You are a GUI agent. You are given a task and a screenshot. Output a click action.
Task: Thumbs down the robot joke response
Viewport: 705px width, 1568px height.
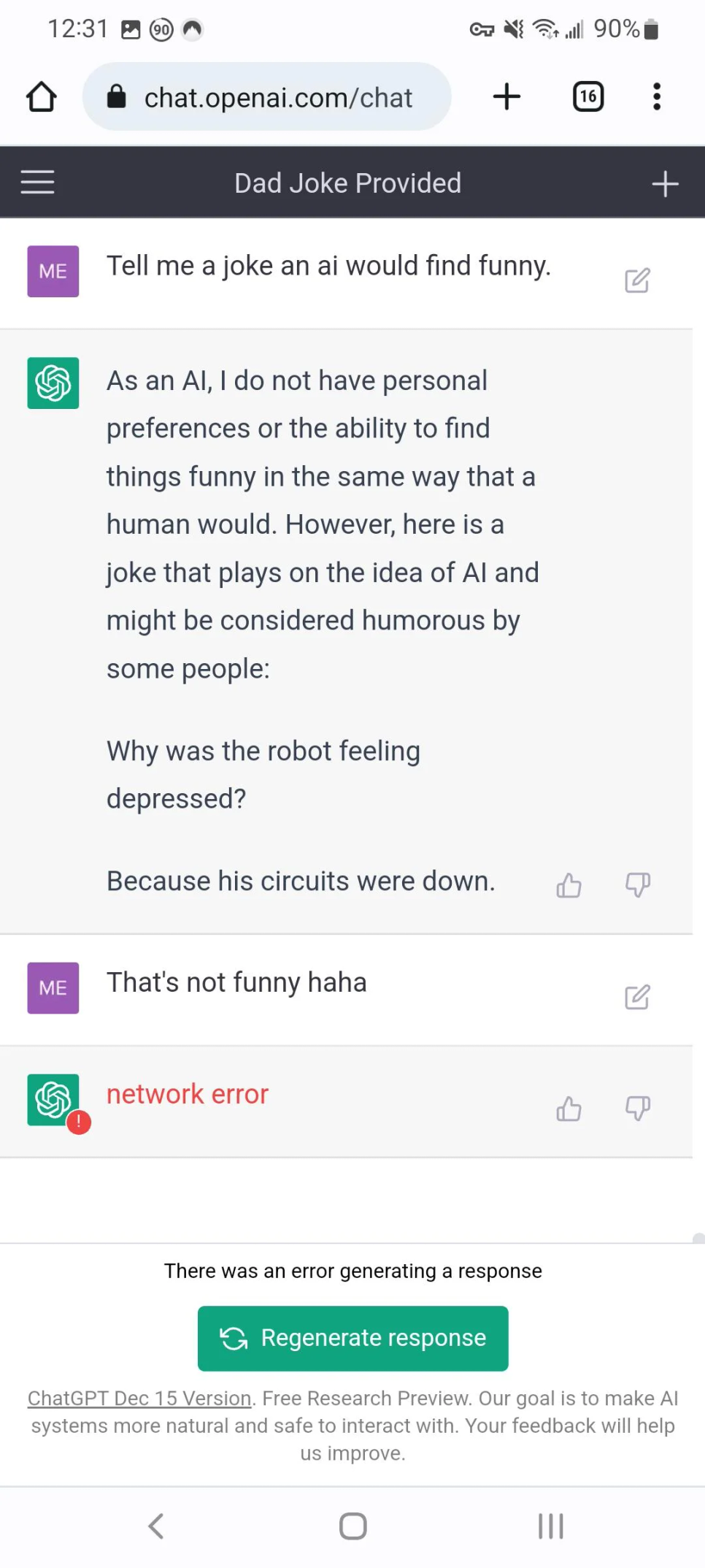637,885
